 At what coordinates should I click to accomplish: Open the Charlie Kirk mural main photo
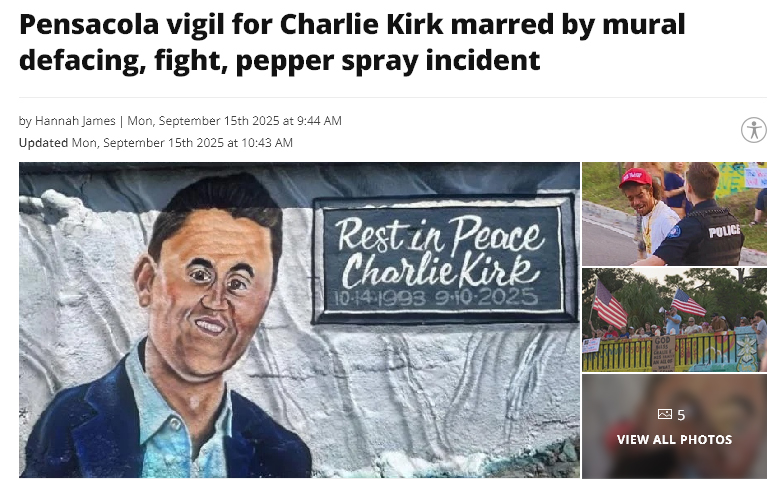(300, 320)
